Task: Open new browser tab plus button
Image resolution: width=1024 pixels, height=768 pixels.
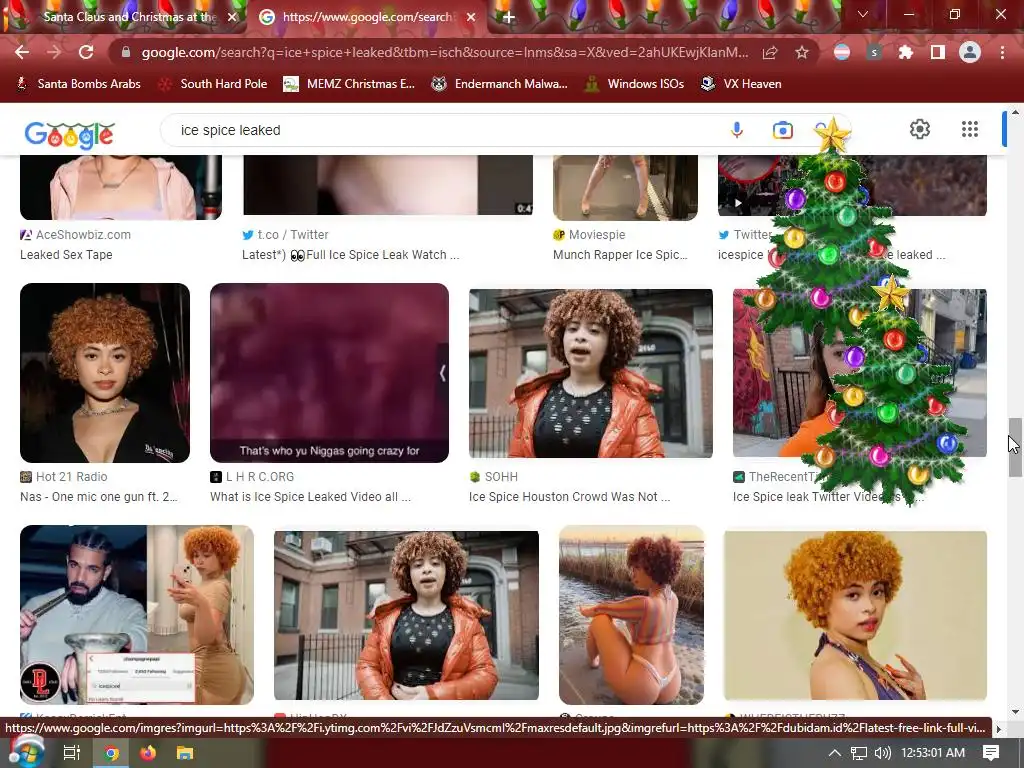Action: point(509,18)
